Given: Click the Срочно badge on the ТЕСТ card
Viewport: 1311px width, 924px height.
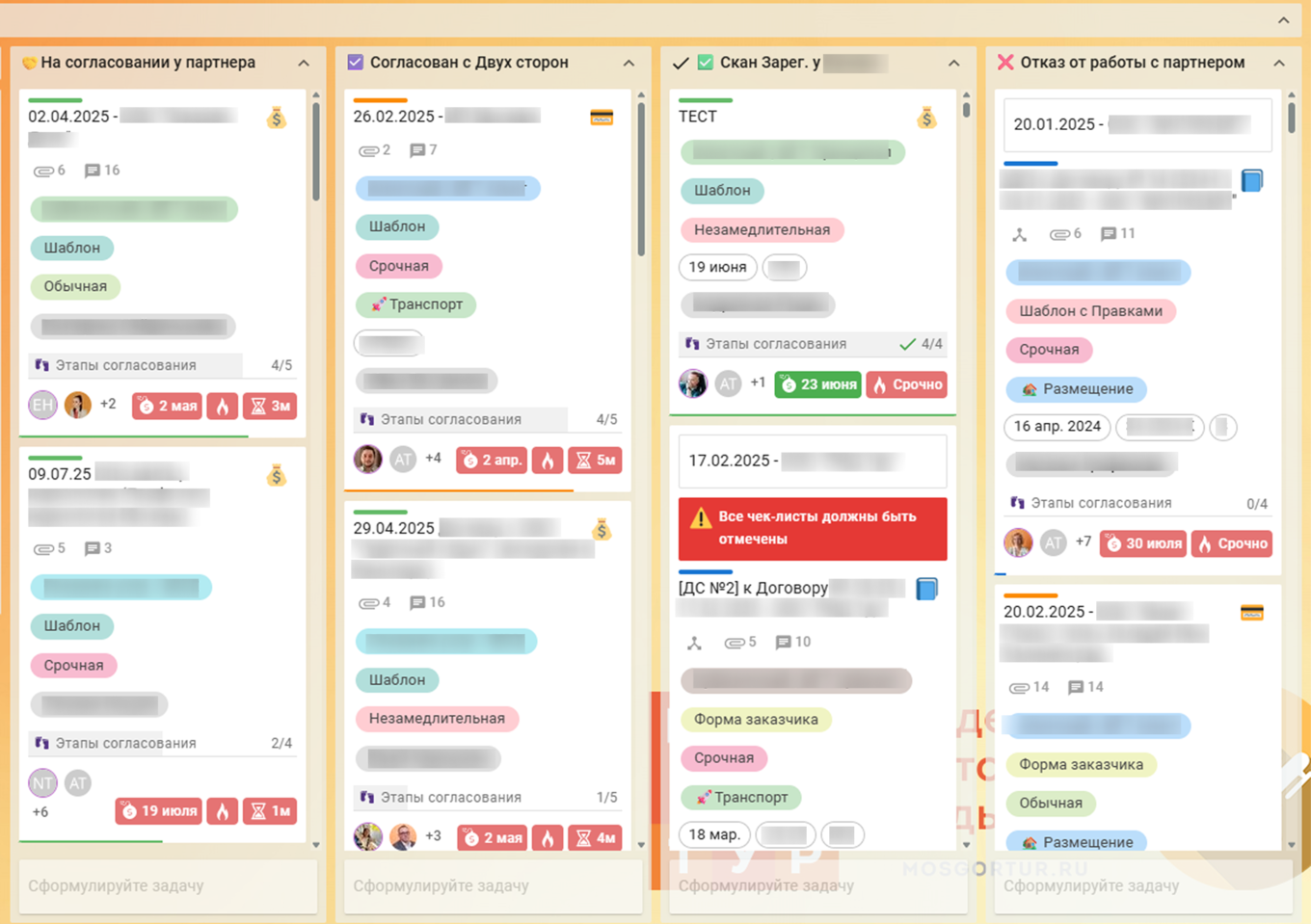Looking at the screenshot, I should (x=907, y=384).
